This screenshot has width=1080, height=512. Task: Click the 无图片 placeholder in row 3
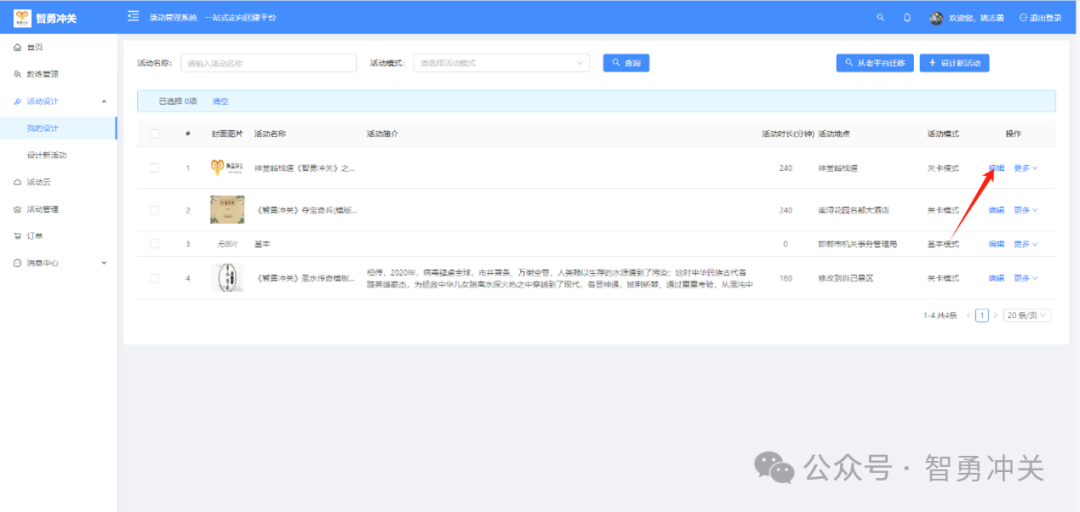(227, 243)
